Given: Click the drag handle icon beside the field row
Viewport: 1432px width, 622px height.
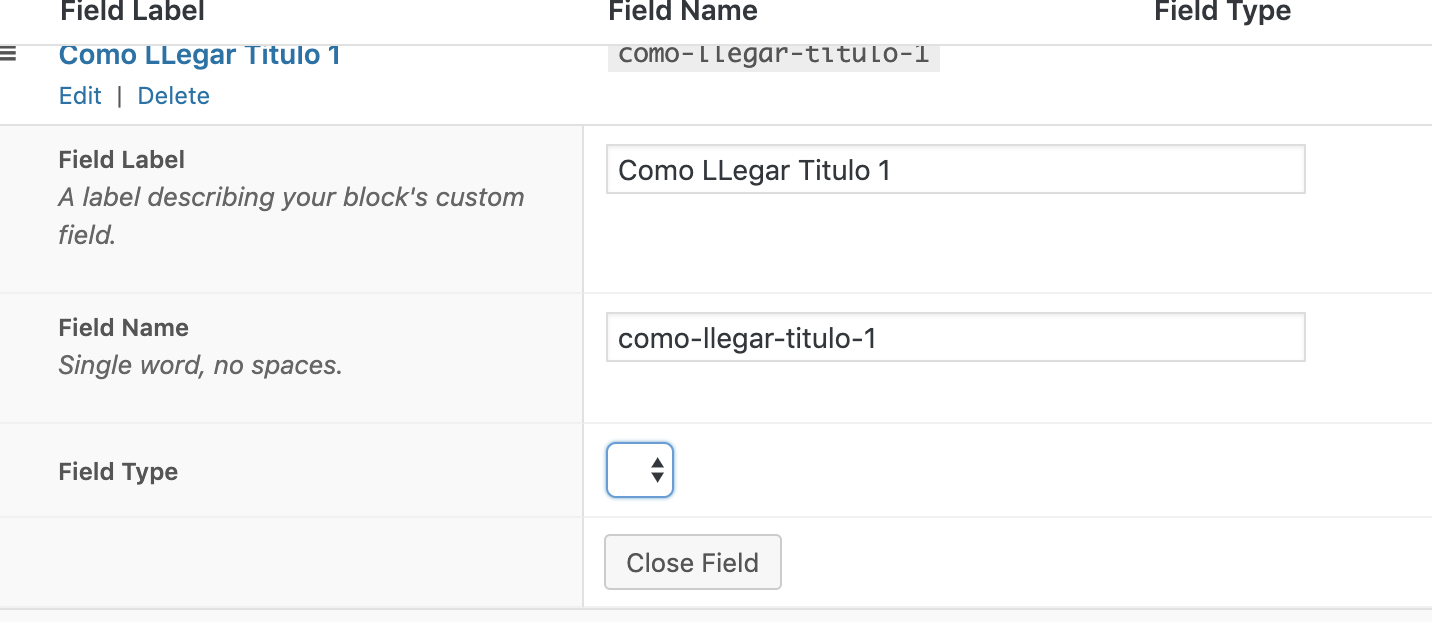Looking at the screenshot, I should tap(10, 54).
